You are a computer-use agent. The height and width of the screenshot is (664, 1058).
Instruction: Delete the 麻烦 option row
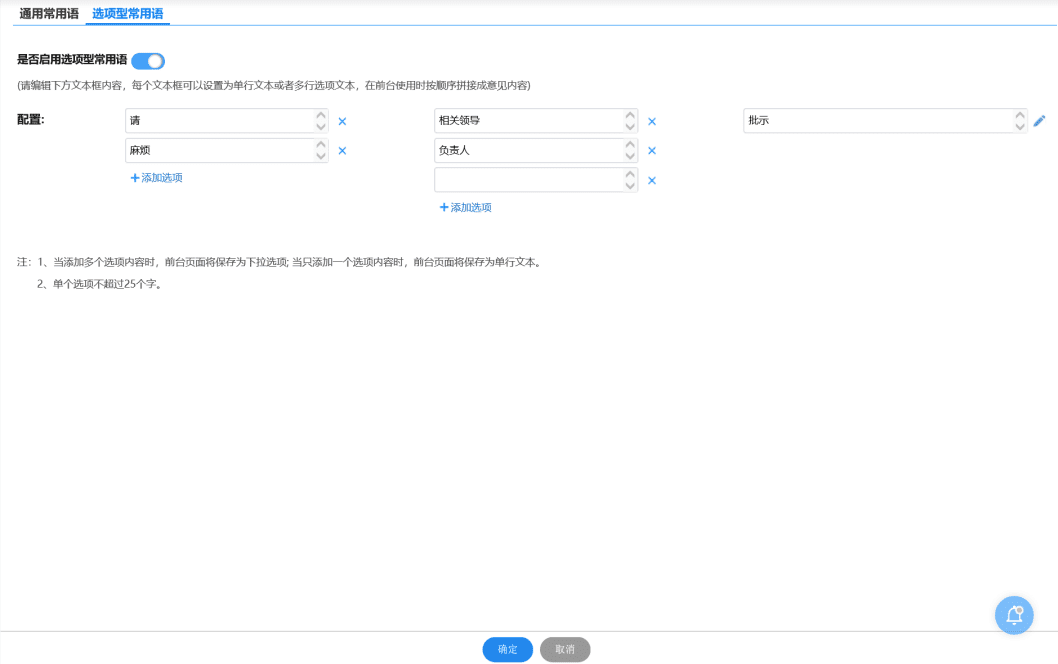click(x=342, y=150)
